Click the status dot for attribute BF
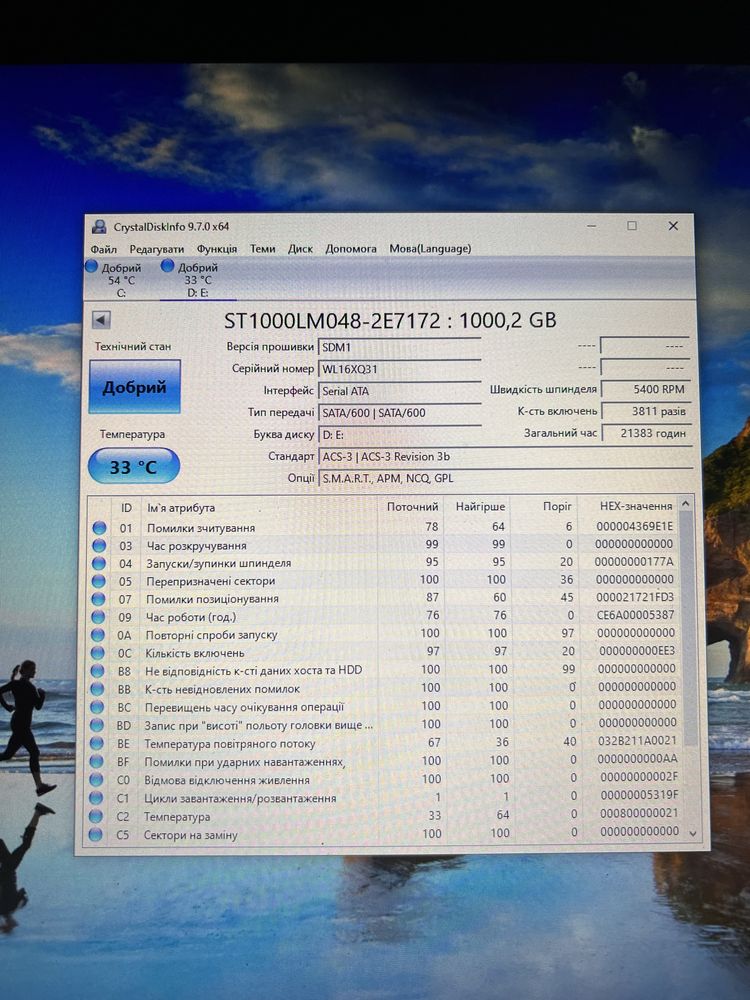This screenshot has height=1000, width=750. (x=96, y=761)
